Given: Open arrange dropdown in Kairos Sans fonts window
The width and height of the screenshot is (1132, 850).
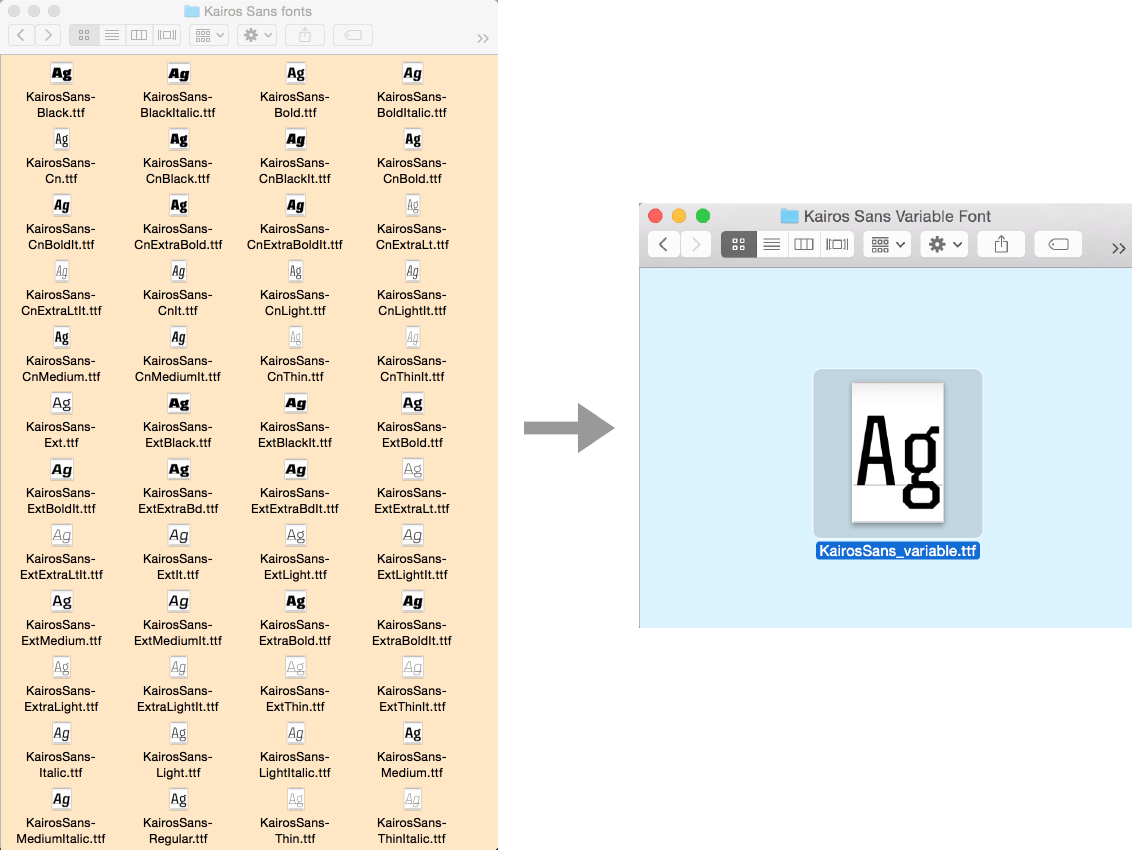Looking at the screenshot, I should [209, 35].
